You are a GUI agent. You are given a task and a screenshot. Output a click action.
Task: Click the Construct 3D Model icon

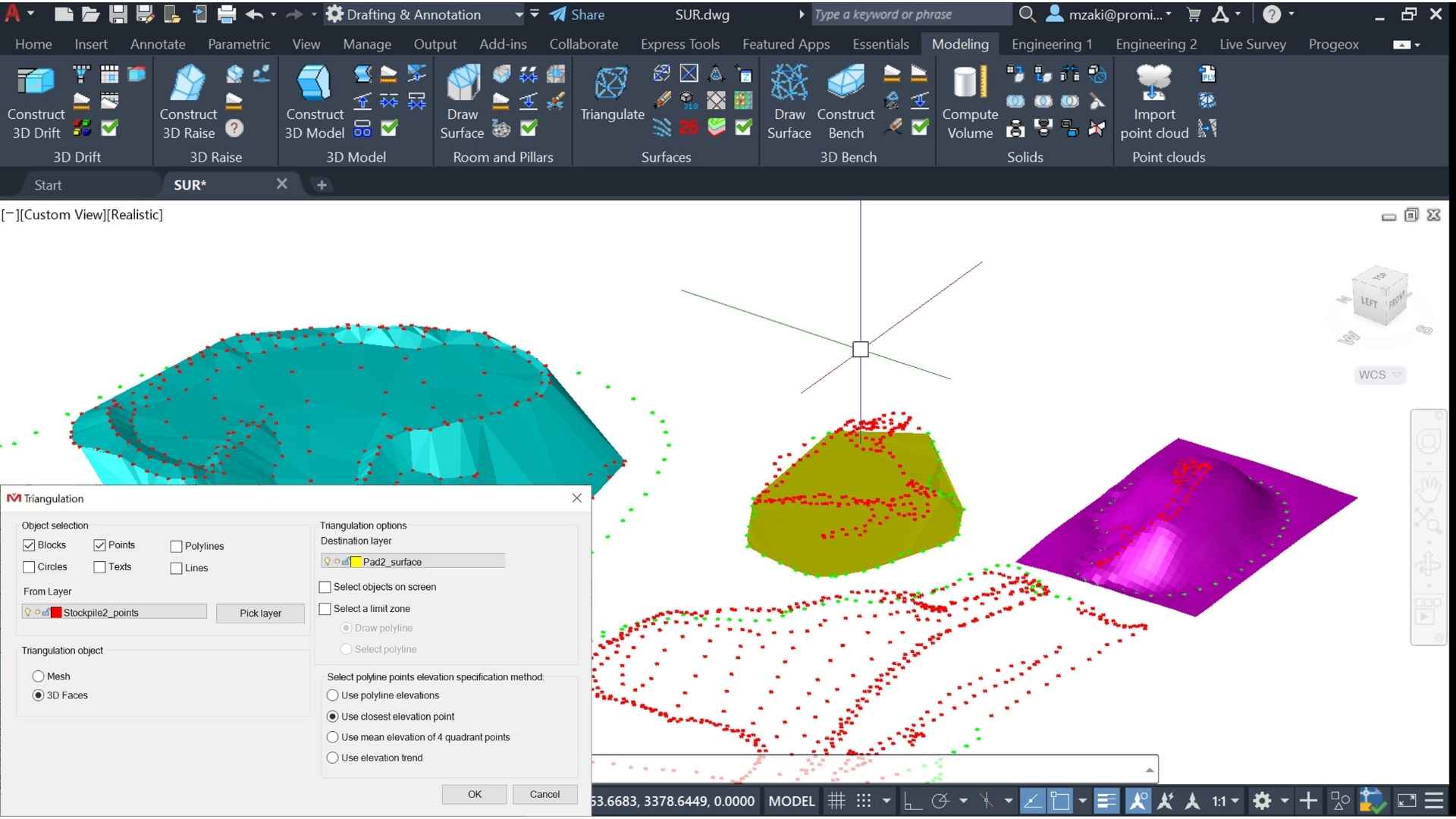(x=314, y=83)
